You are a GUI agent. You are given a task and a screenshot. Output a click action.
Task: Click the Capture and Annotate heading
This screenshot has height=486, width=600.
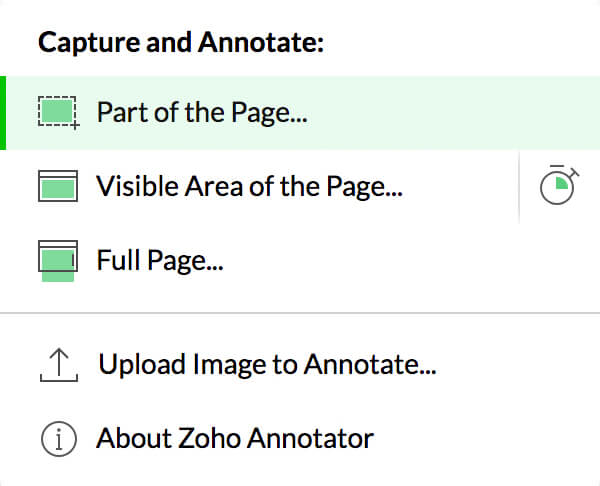tap(181, 42)
